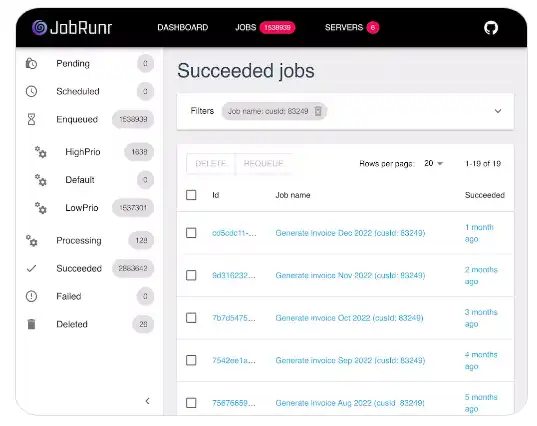Open job id 75676659 link
Screen dimensions: 537x426
234,403
